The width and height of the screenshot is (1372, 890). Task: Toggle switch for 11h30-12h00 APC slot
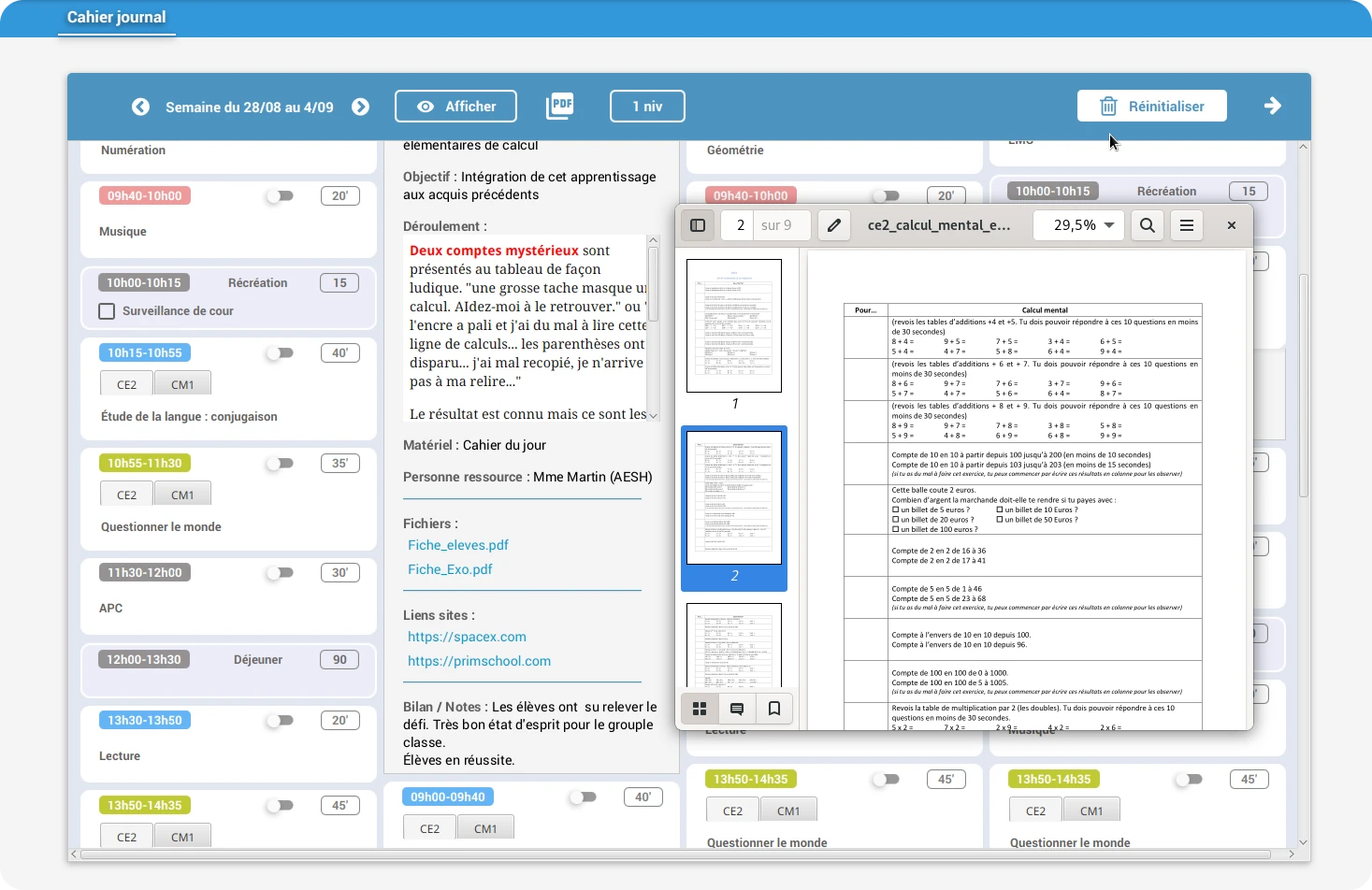pos(280,573)
